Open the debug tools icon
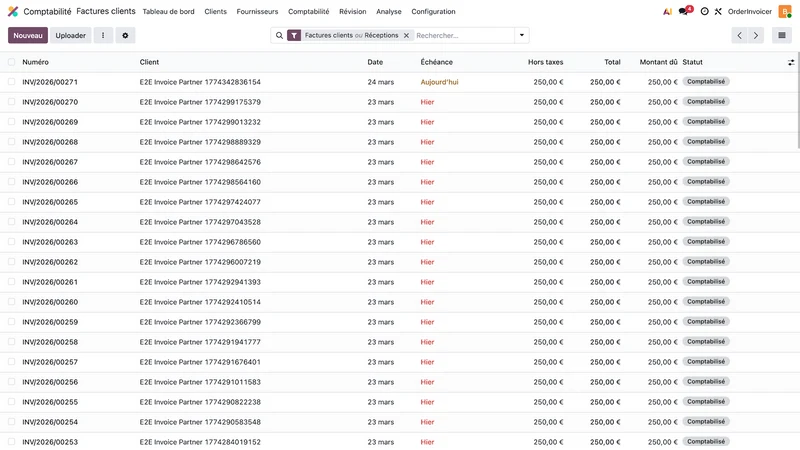Viewport: 800px width, 450px height. (x=718, y=11)
